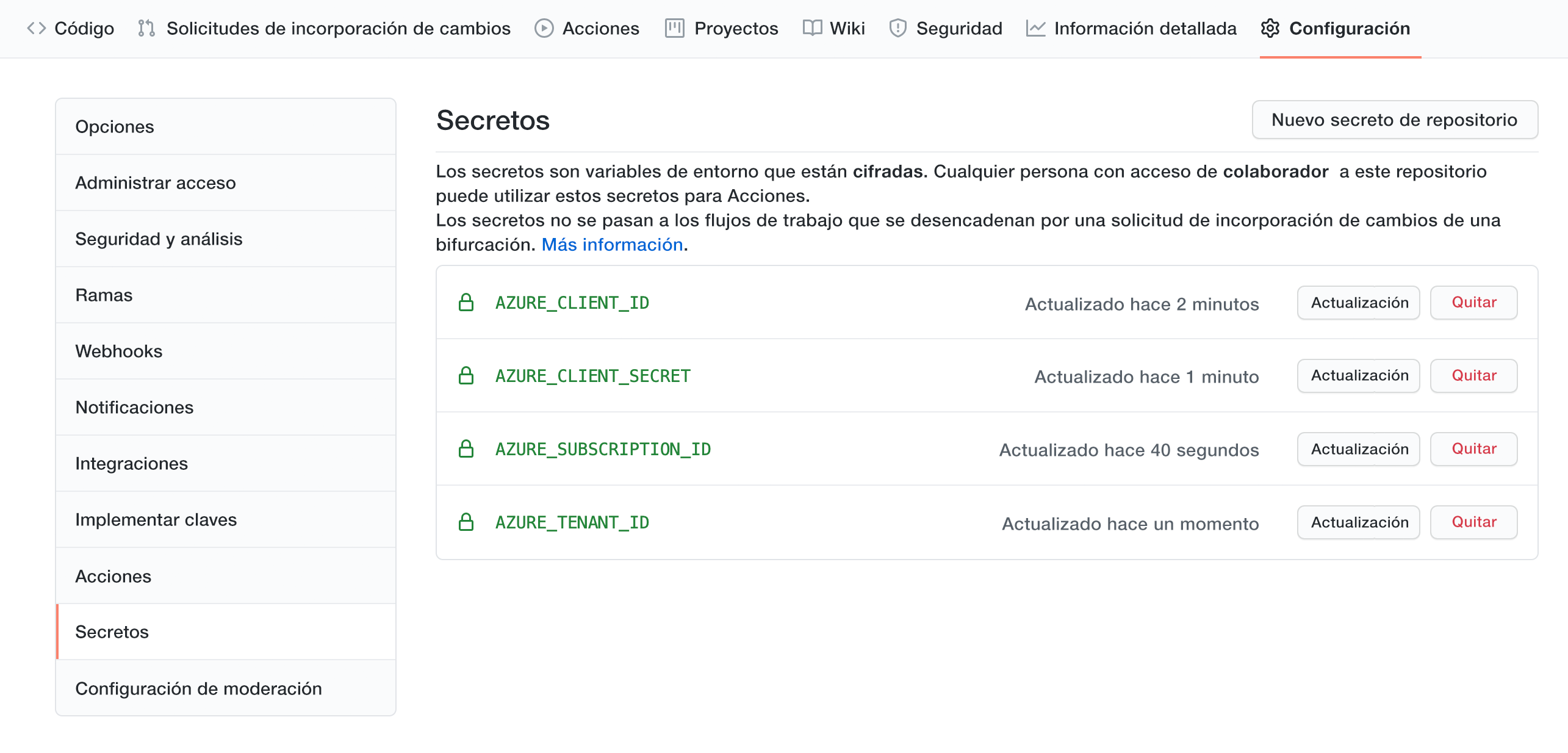The width and height of the screenshot is (1568, 753).
Task: Click the lock icon beside AZURE_CLIENT_SECRET
Action: point(466,375)
